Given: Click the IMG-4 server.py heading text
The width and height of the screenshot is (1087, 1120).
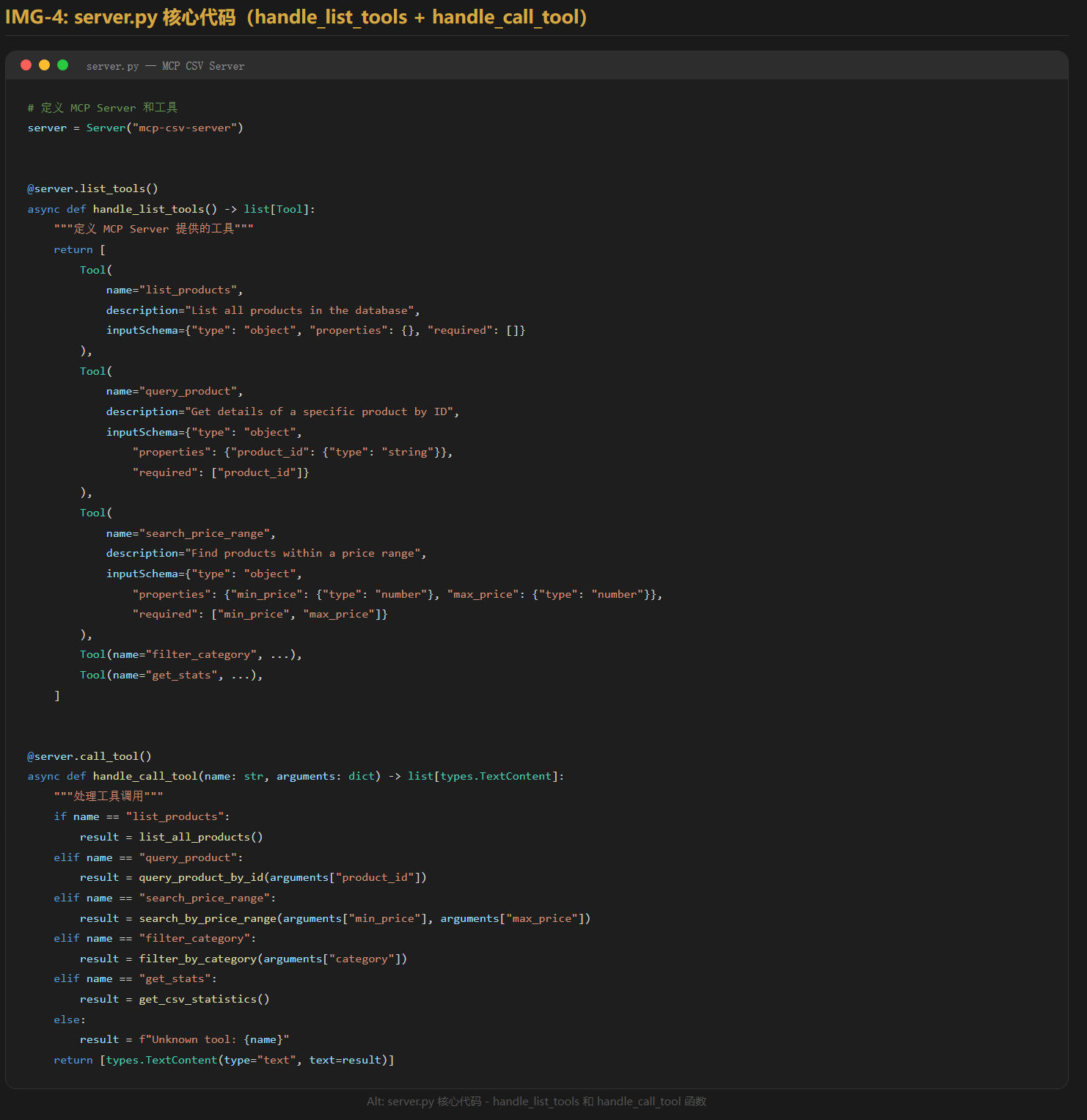Looking at the screenshot, I should point(296,17).
